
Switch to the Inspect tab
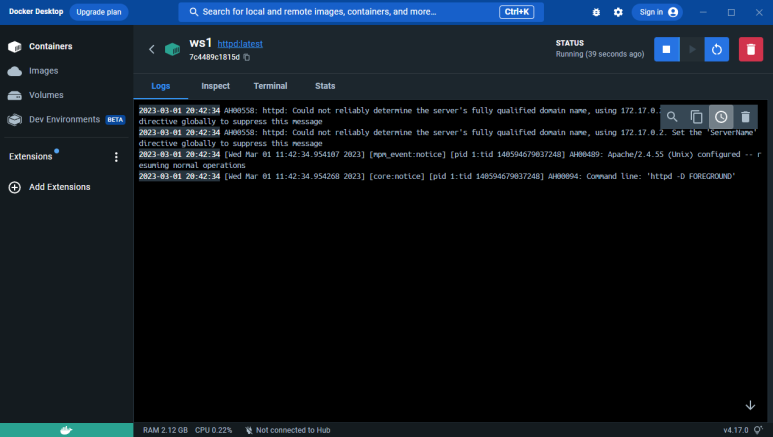point(215,86)
